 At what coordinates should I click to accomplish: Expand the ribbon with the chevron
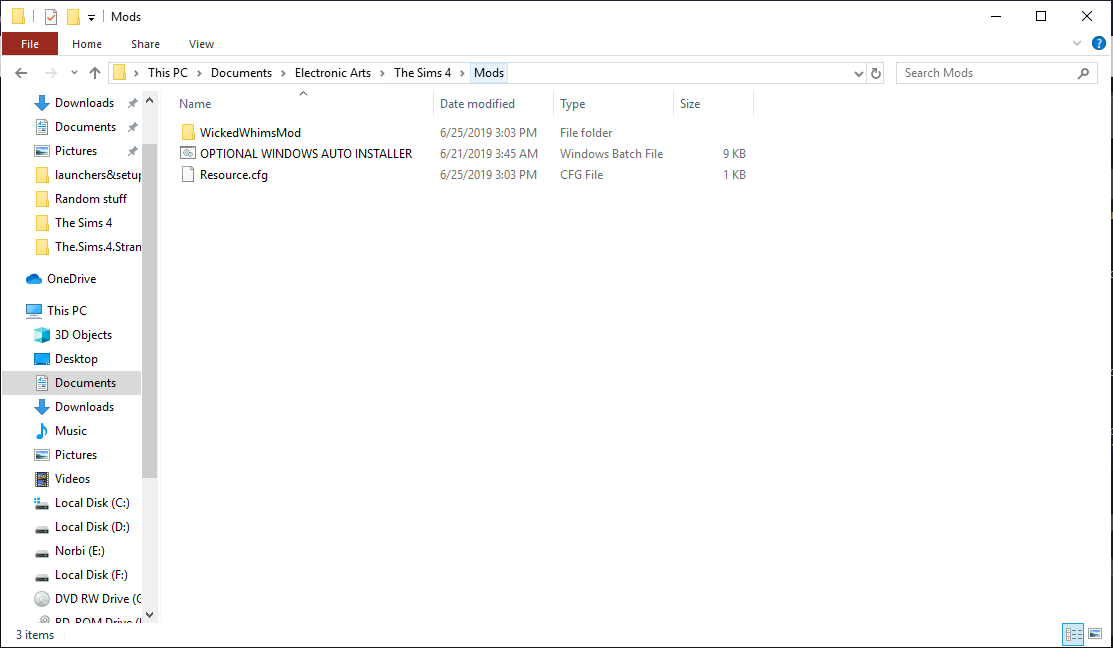[1077, 43]
